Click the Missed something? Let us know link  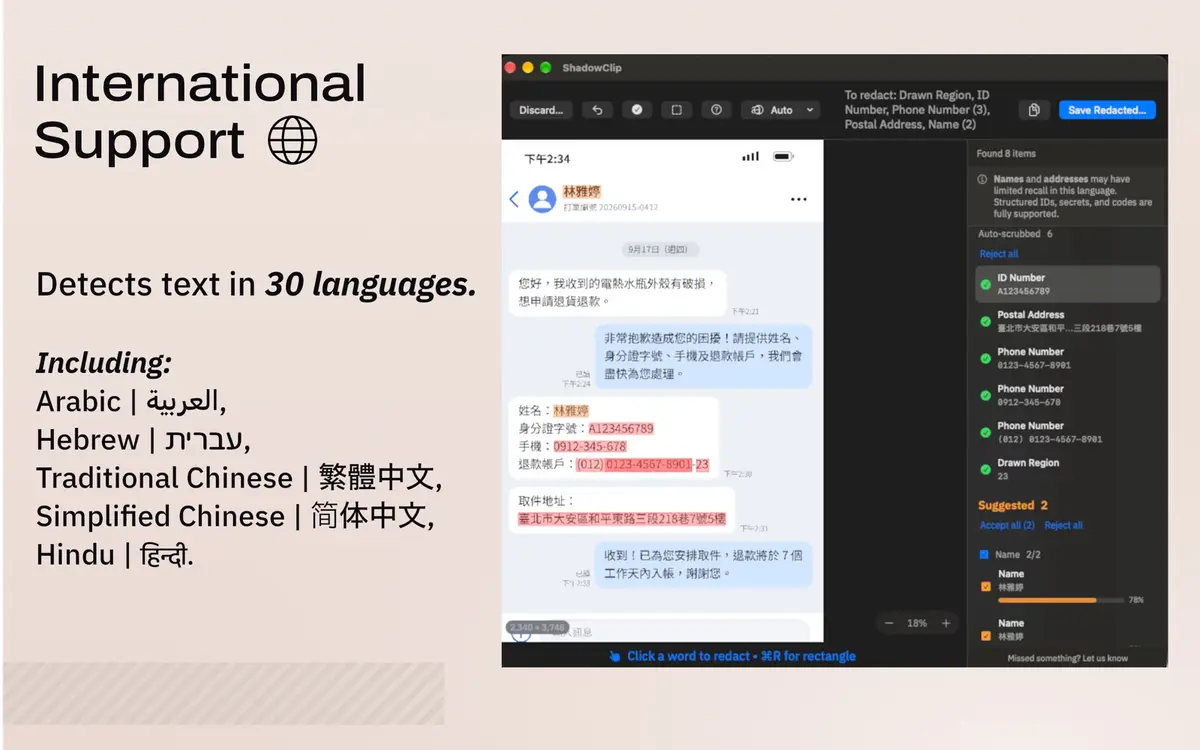[1068, 658]
